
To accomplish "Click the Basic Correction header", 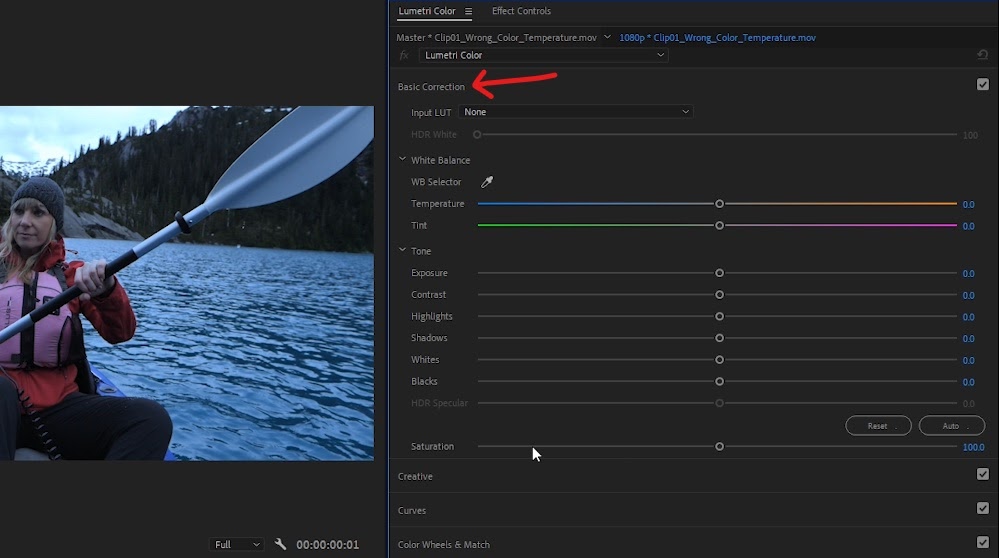I will pyautogui.click(x=431, y=87).
